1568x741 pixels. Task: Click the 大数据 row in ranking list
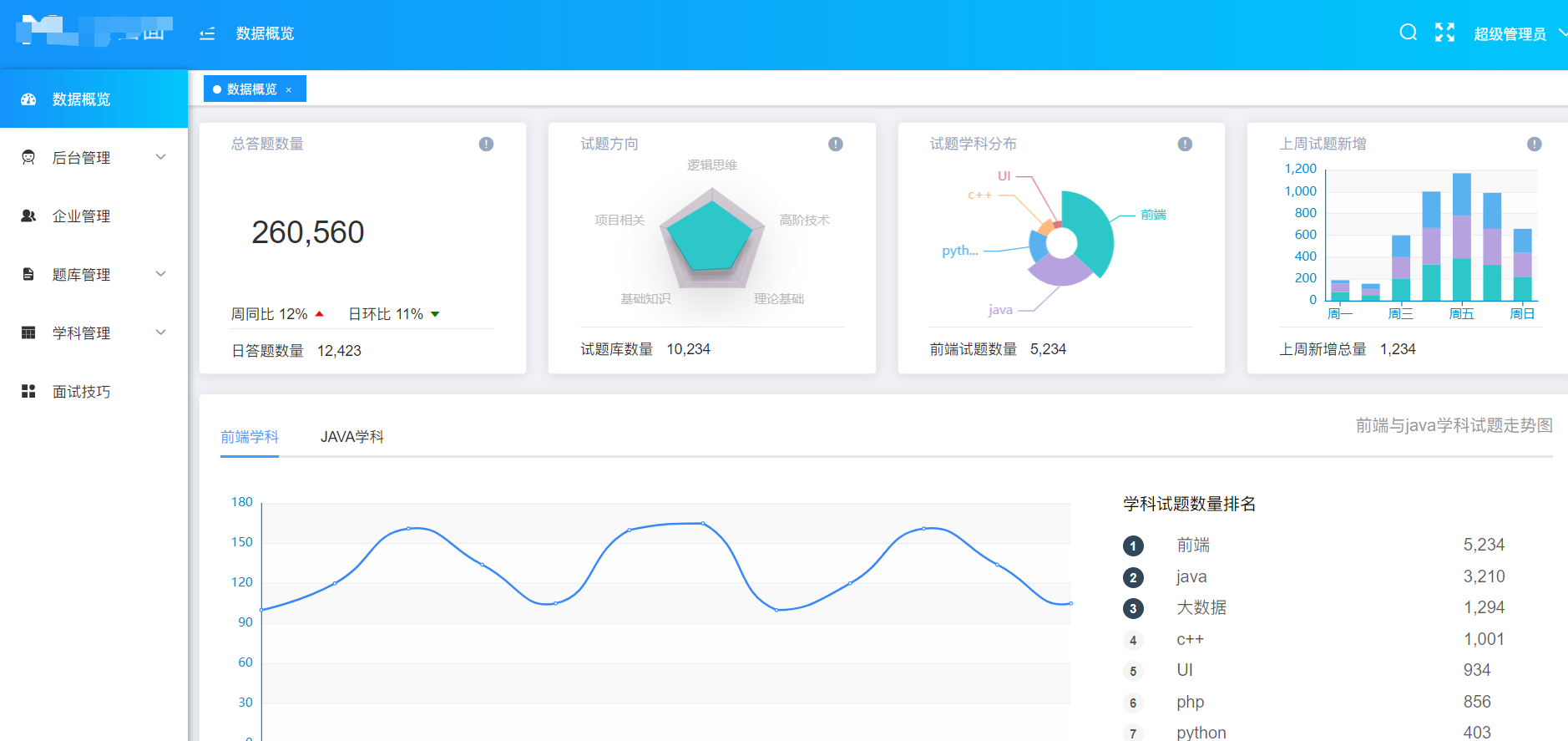pos(1313,608)
